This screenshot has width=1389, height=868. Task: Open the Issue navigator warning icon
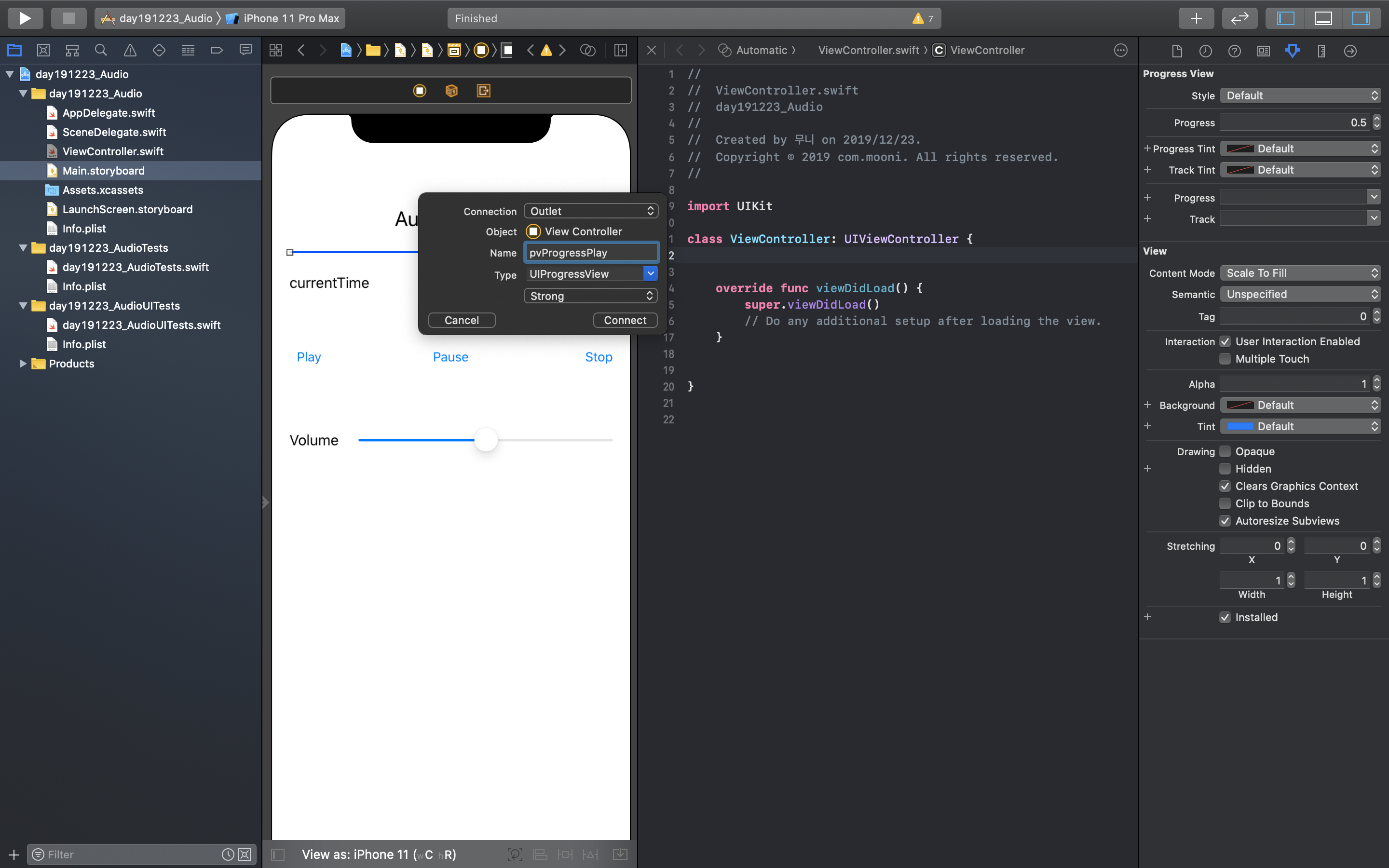130,51
